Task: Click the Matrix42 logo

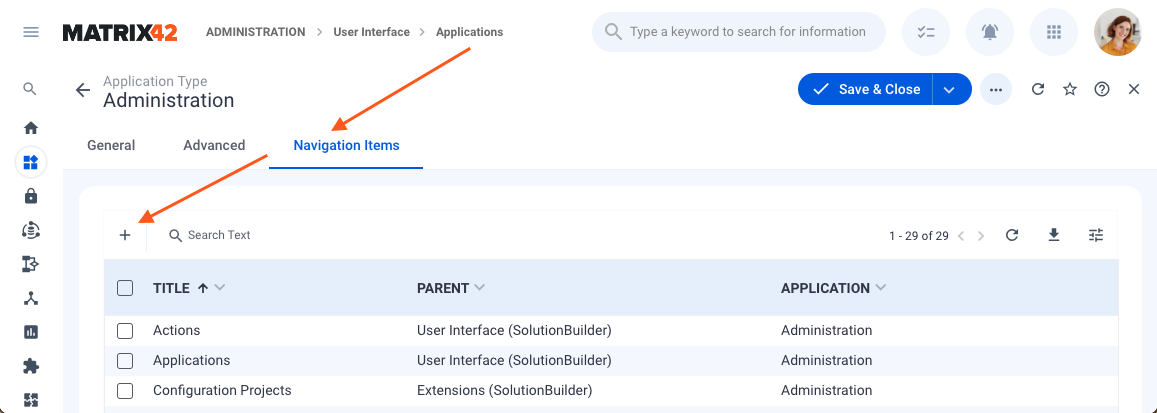Action: tap(120, 32)
